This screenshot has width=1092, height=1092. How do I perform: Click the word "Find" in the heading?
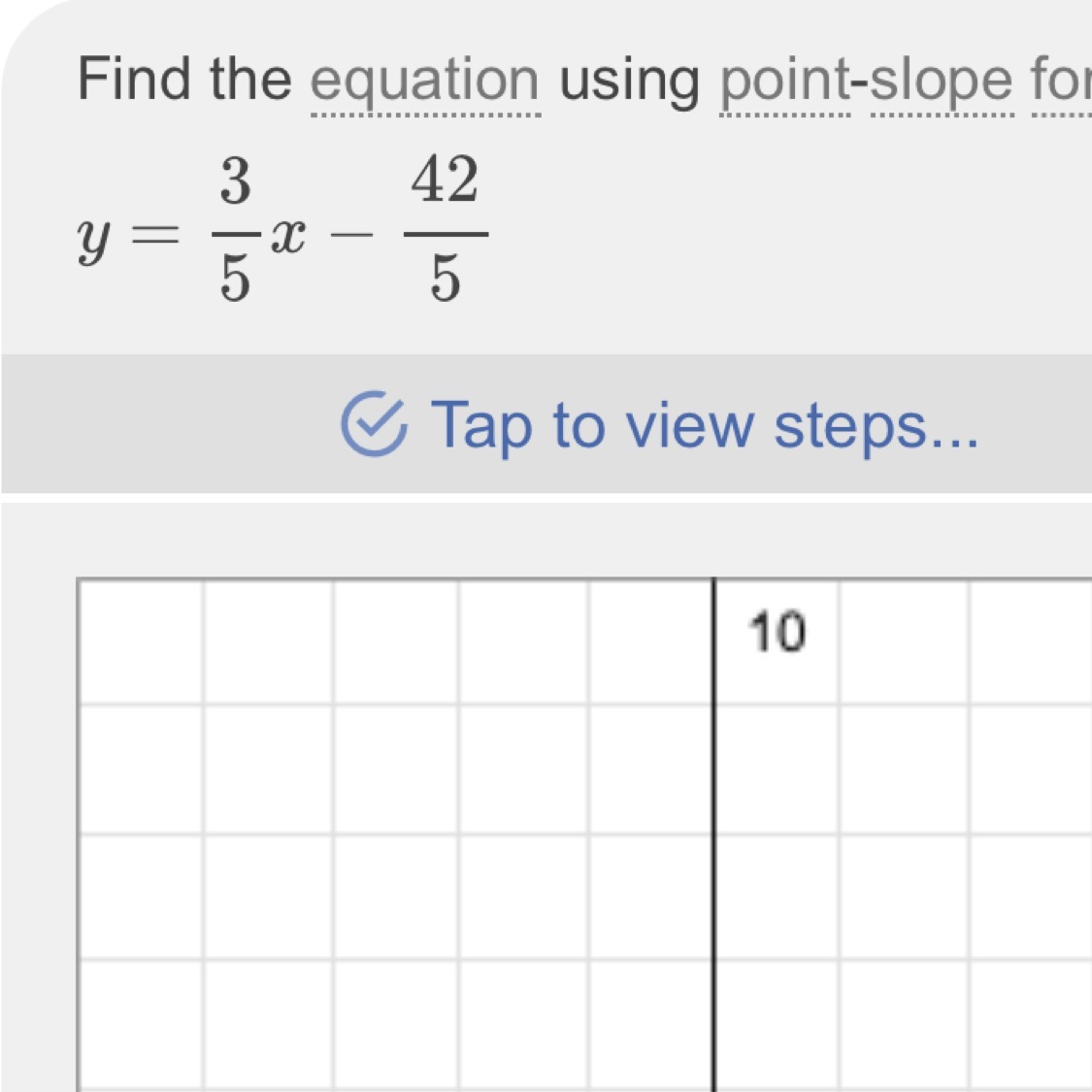(136, 79)
